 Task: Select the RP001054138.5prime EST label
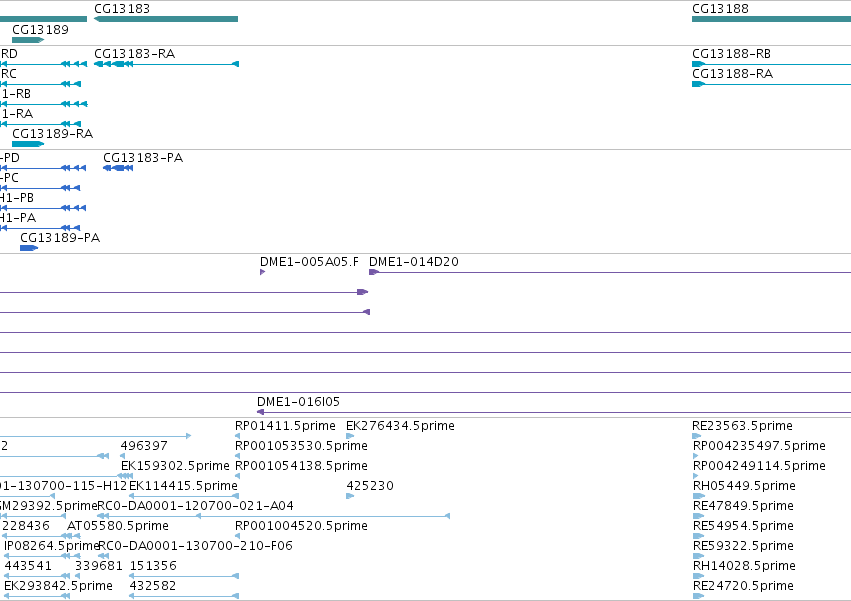(x=301, y=466)
